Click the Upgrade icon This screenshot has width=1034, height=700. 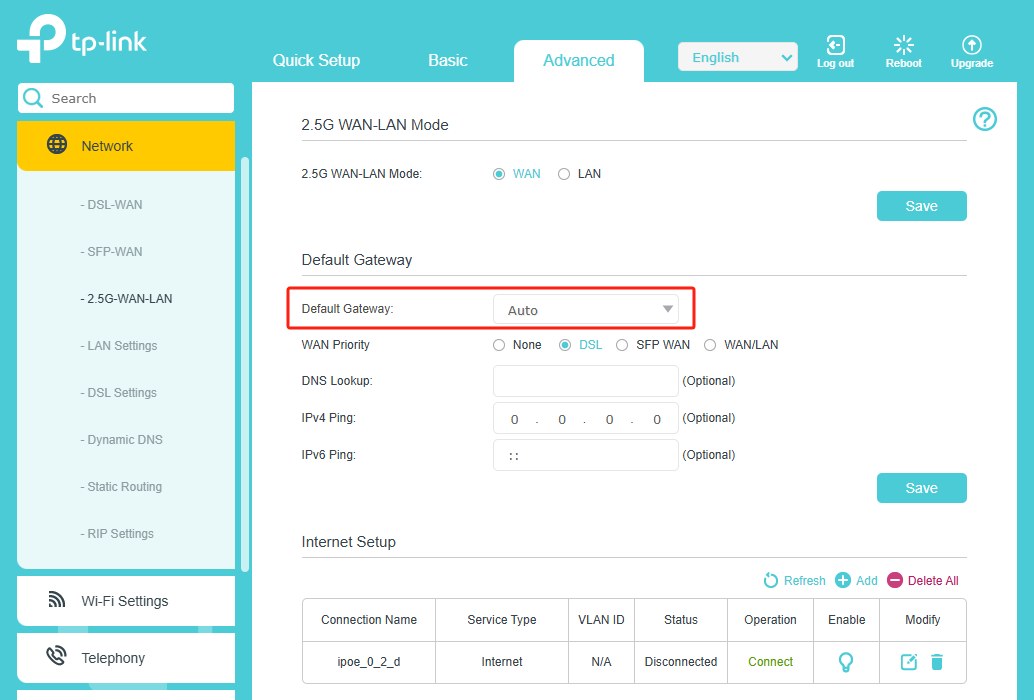click(971, 46)
